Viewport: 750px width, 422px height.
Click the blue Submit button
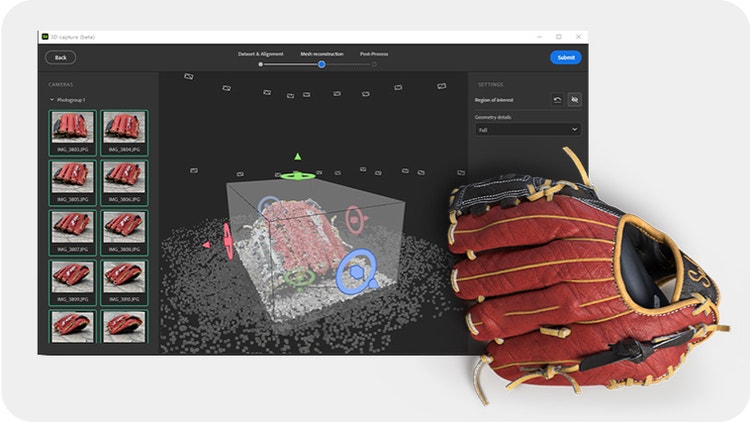[565, 57]
